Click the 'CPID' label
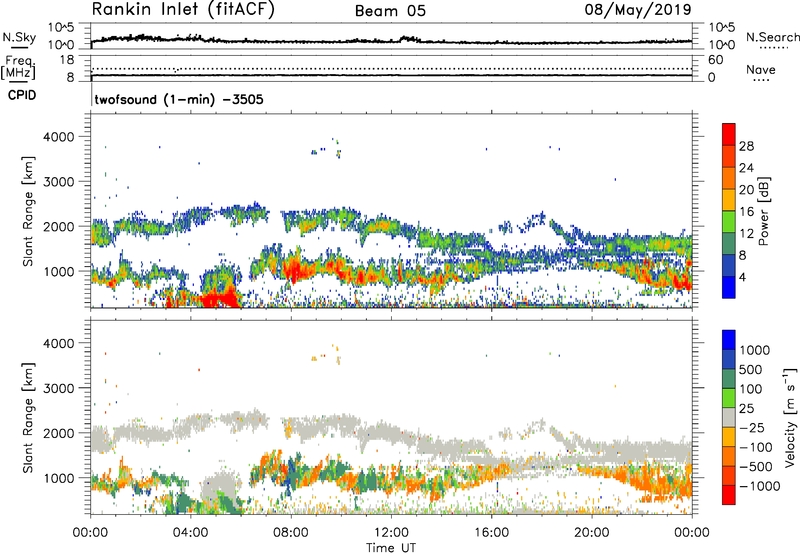 pos(21,95)
